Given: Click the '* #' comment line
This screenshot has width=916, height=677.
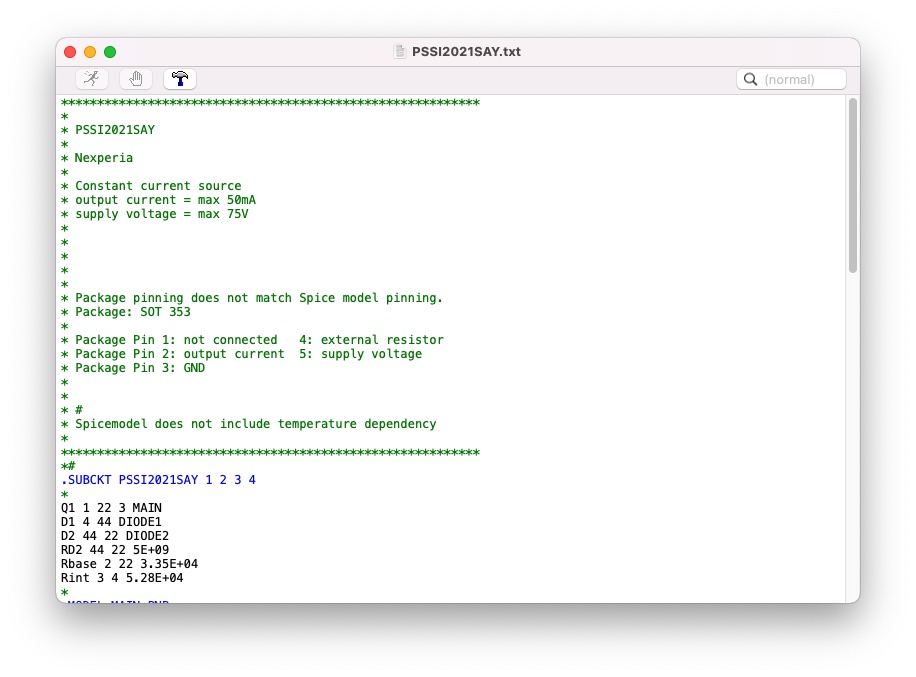Looking at the screenshot, I should click(x=72, y=410).
